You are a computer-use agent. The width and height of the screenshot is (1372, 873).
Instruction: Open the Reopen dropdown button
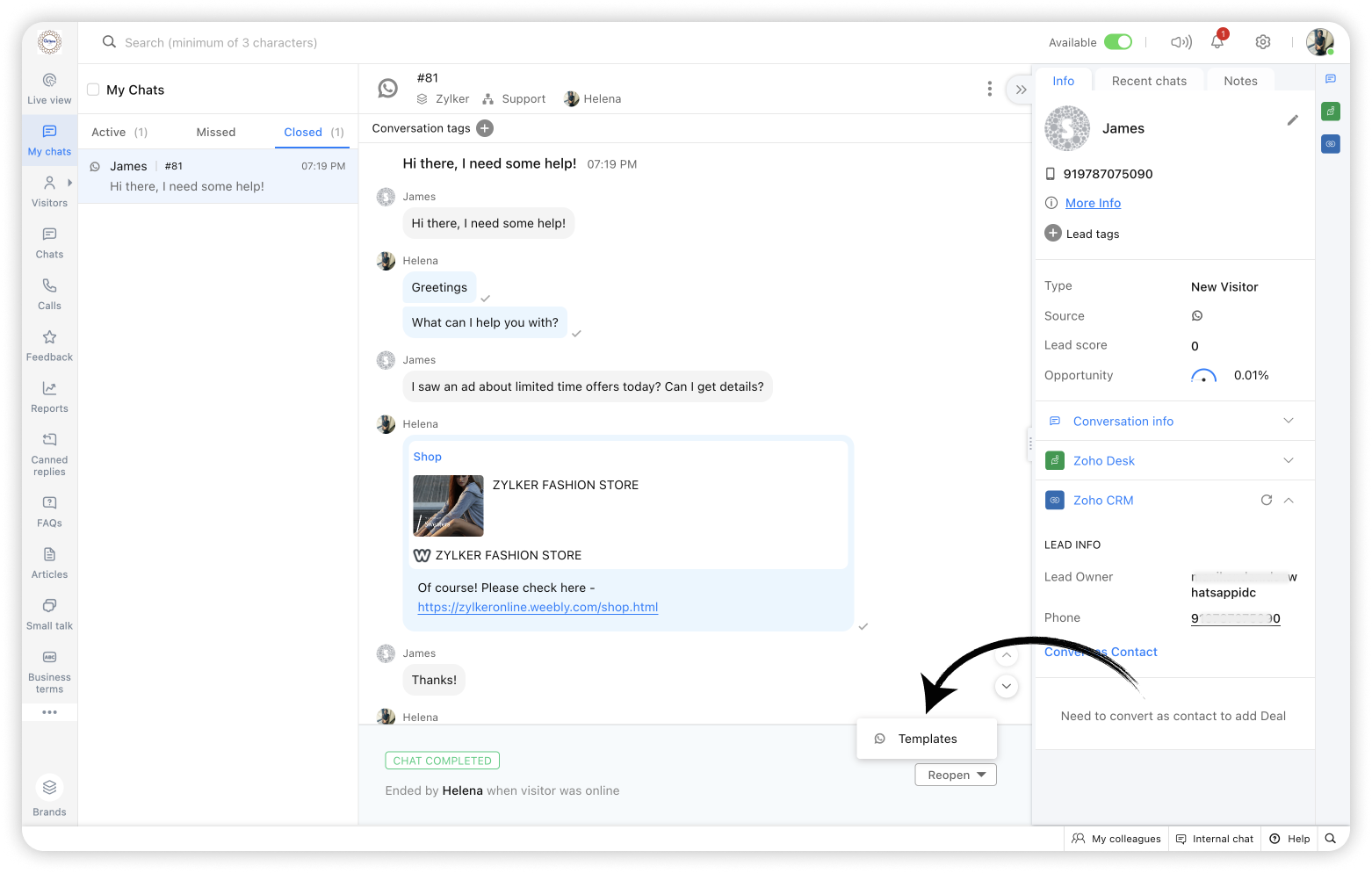pos(956,775)
